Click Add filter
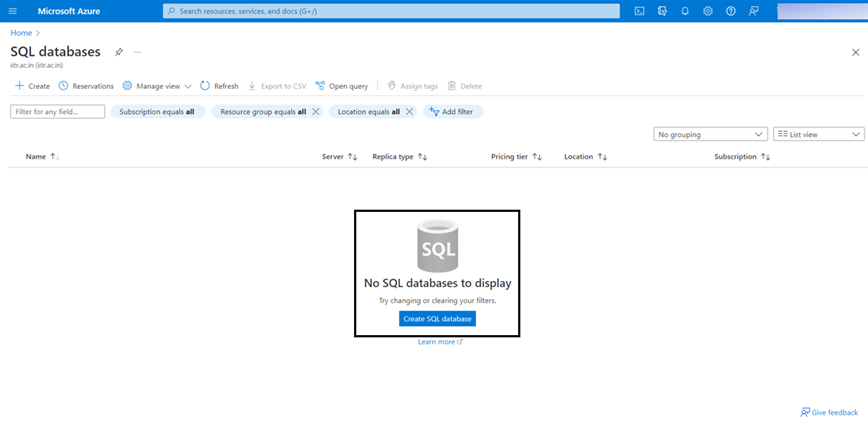Screen dimensions: 868x427 [x=453, y=111]
